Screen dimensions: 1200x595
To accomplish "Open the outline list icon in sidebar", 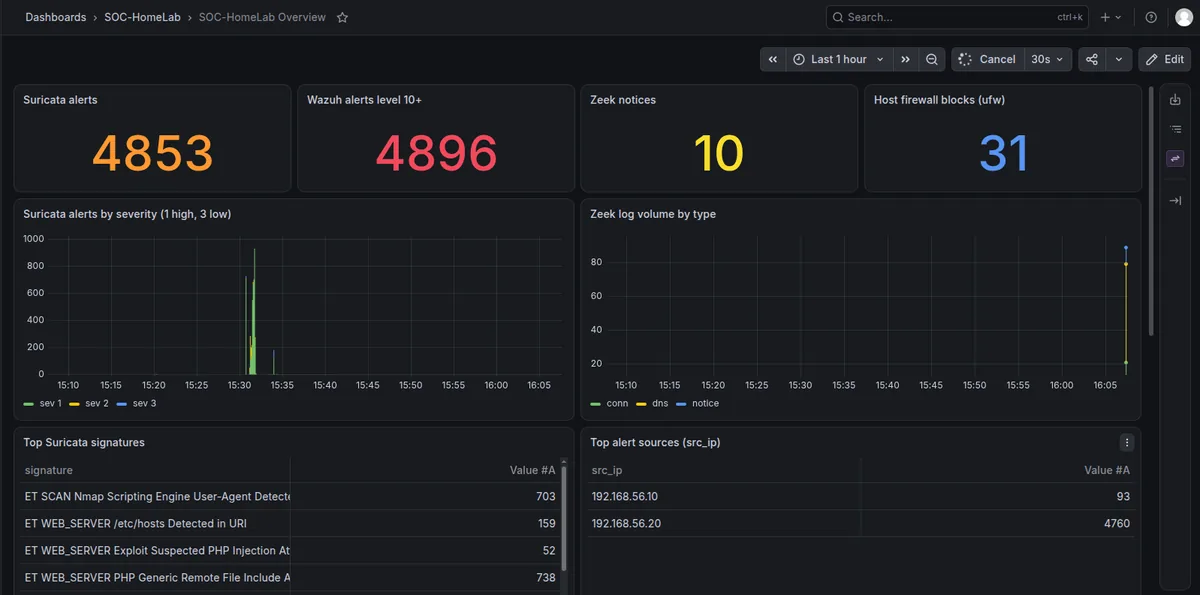I will pyautogui.click(x=1175, y=129).
